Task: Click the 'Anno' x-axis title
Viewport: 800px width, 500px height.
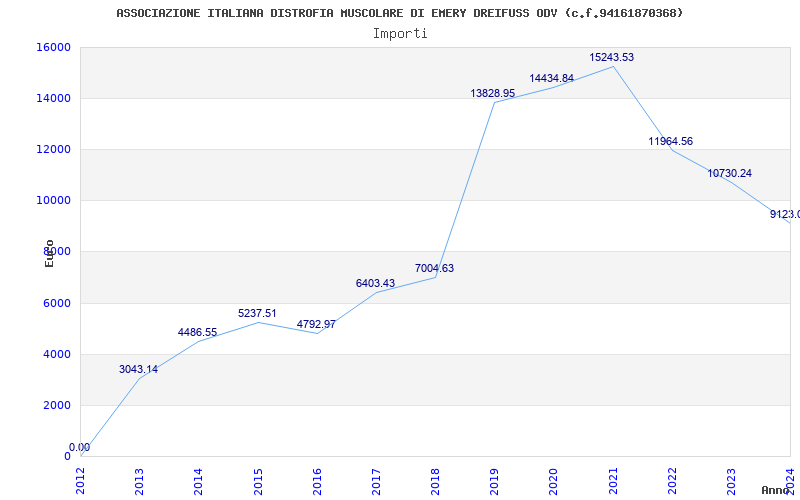Action: pos(776,490)
